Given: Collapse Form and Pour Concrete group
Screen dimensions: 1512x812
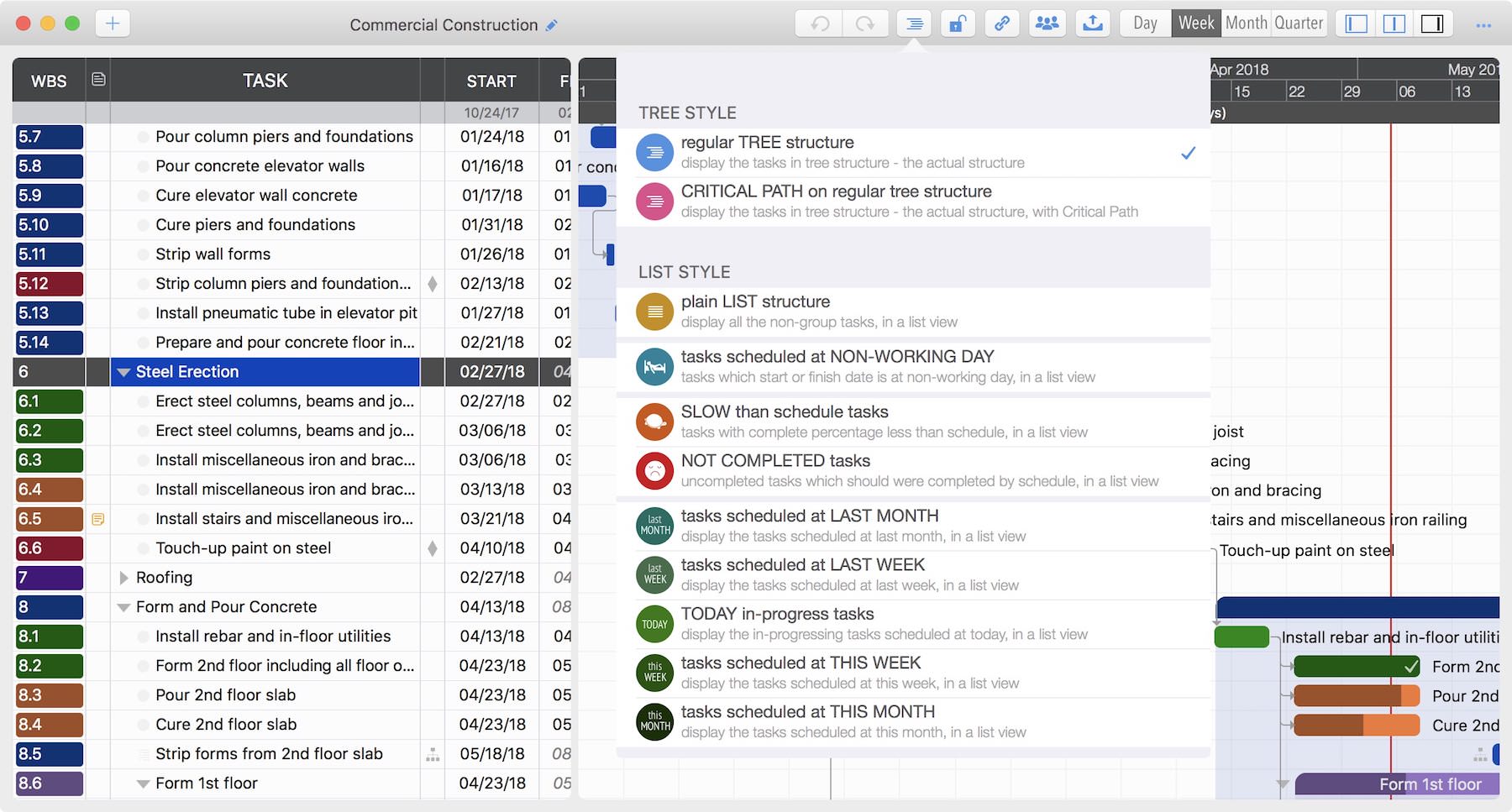Looking at the screenshot, I should (123, 607).
